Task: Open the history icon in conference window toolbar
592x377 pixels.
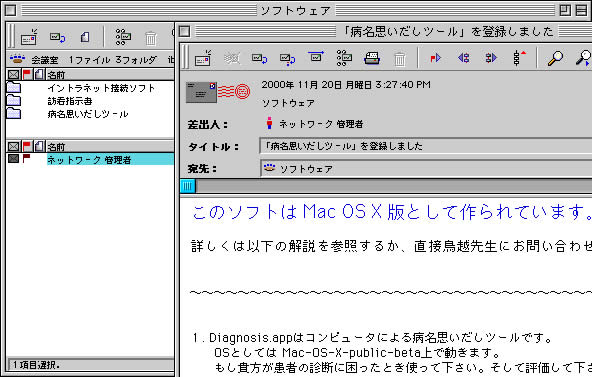Action: 123,37
